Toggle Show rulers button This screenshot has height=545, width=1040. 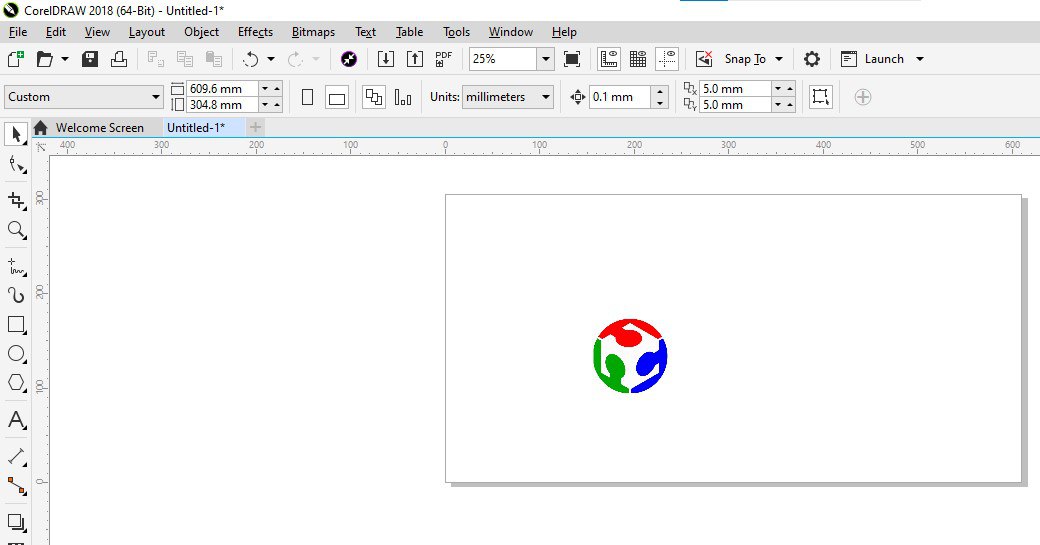click(x=609, y=59)
